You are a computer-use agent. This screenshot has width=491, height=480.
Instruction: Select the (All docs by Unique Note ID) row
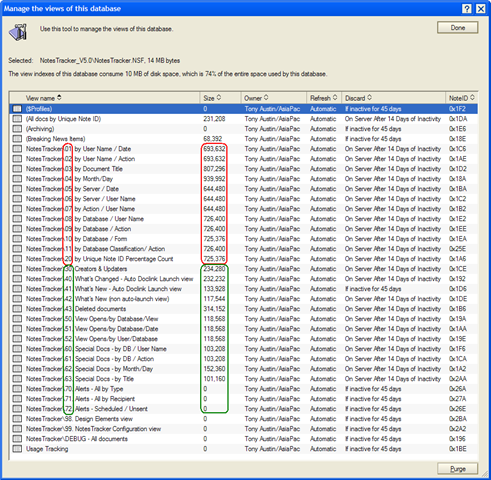pyautogui.click(x=244, y=119)
